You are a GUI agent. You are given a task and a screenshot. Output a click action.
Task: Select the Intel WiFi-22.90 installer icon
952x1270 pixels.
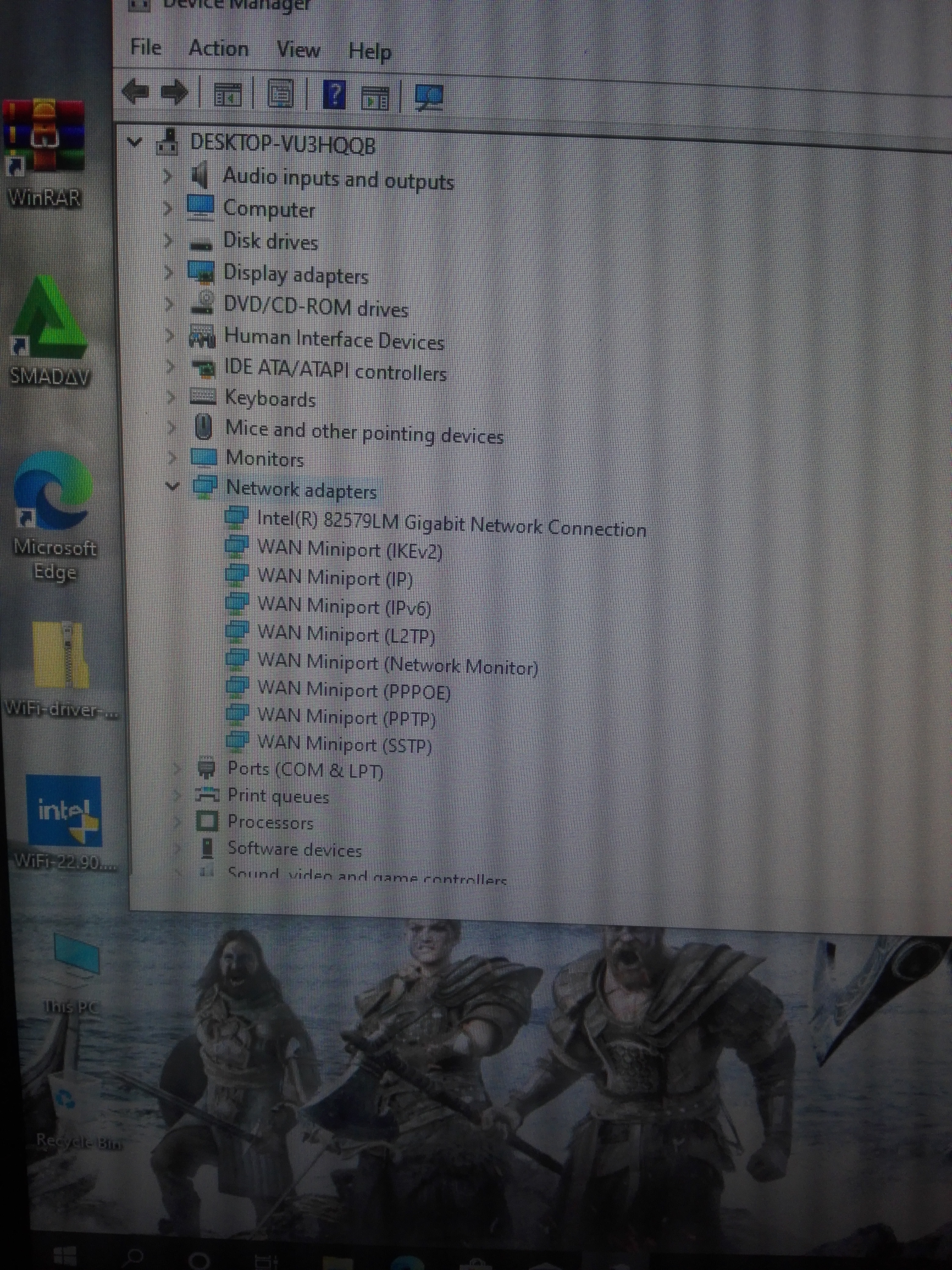pos(64,822)
